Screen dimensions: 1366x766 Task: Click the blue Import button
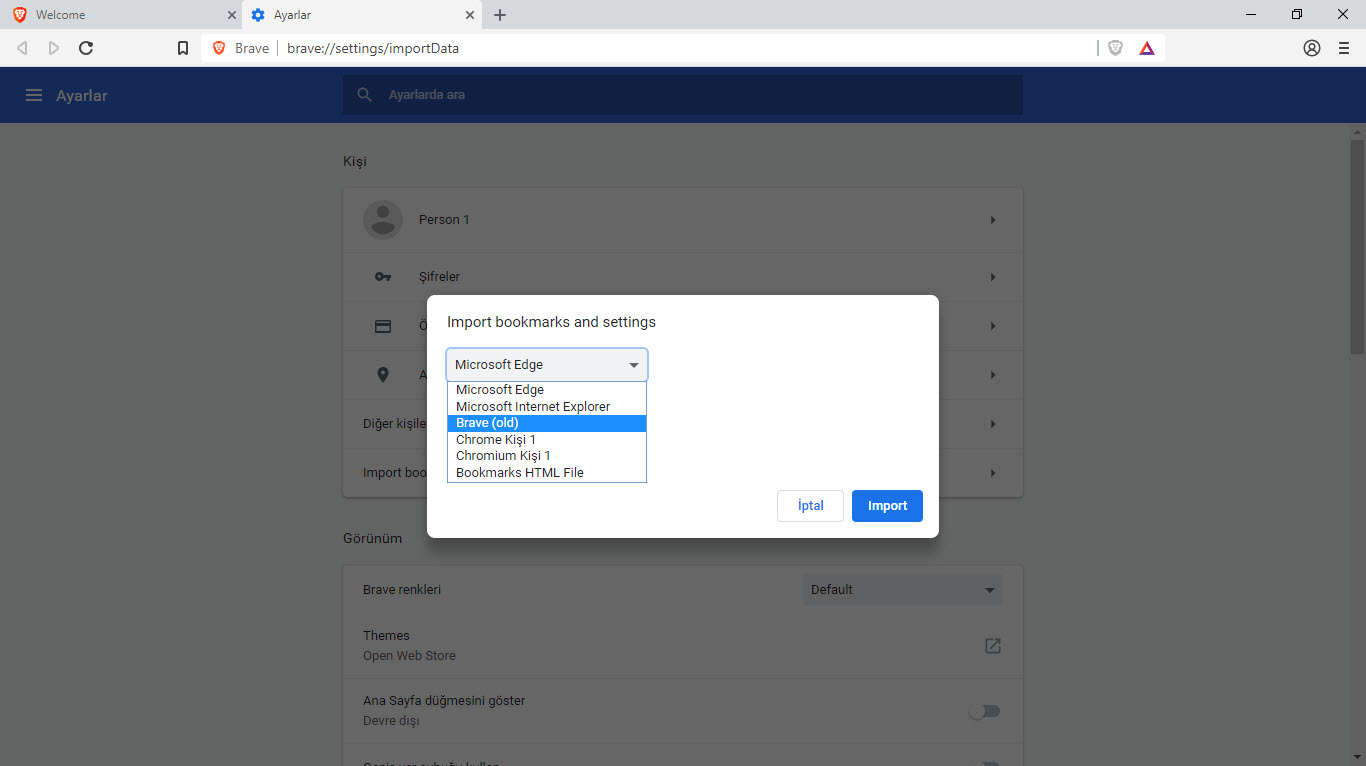coord(887,506)
